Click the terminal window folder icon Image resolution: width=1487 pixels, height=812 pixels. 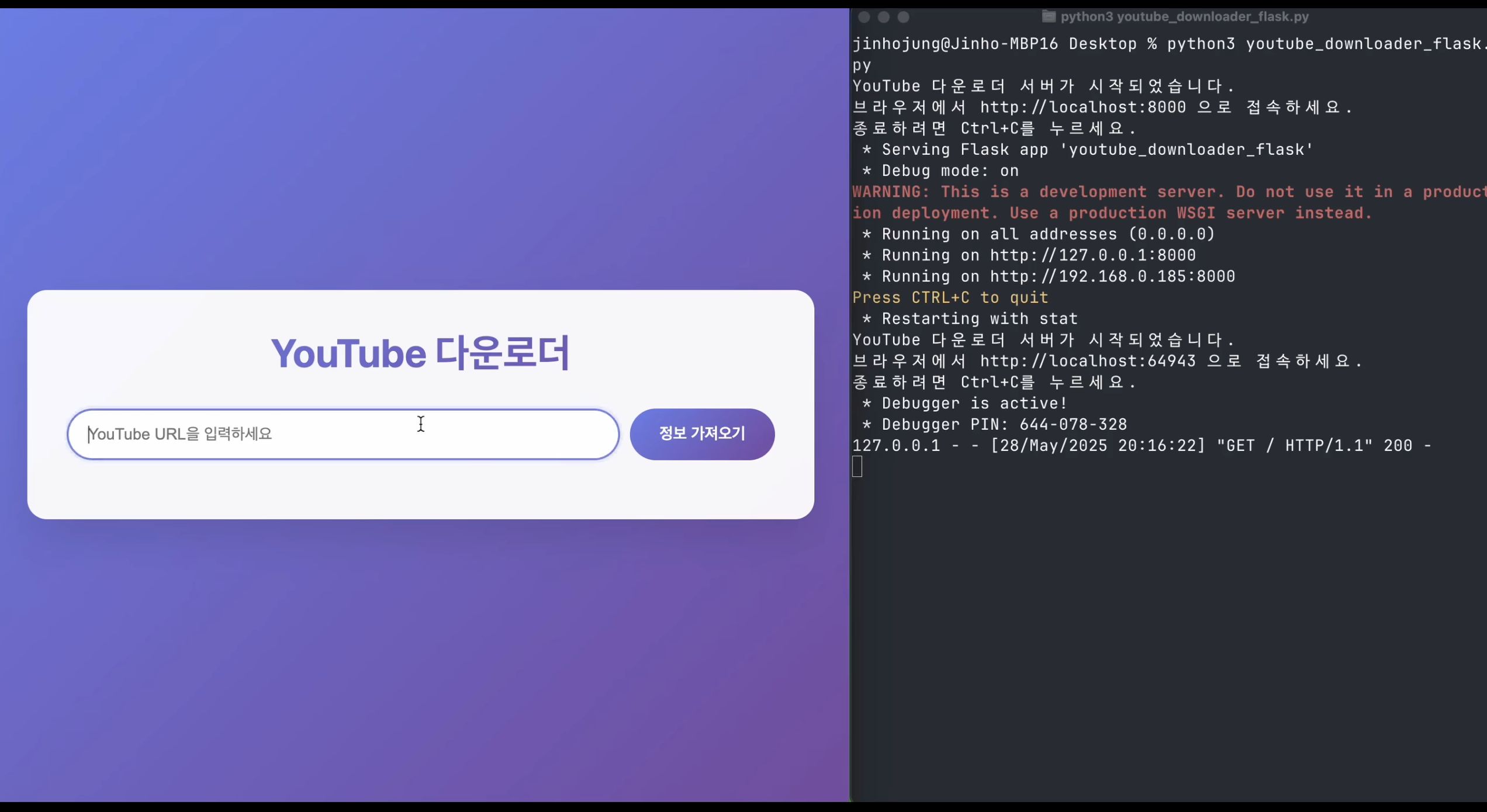pyautogui.click(x=1049, y=16)
